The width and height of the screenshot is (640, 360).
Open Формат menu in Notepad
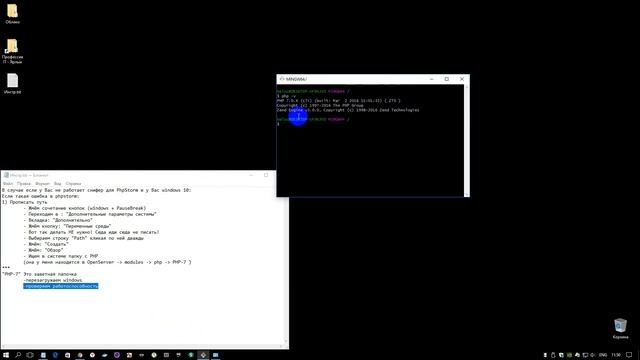42,184
